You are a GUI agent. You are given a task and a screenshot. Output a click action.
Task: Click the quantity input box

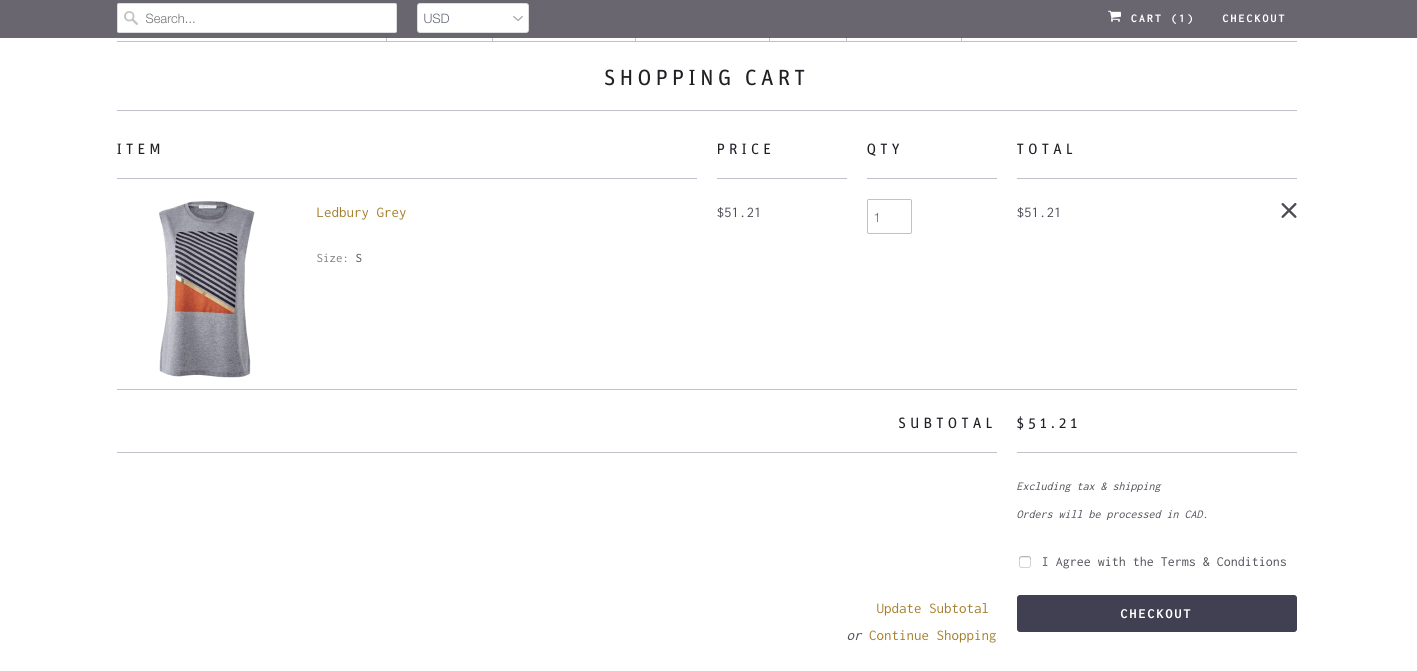click(888, 217)
